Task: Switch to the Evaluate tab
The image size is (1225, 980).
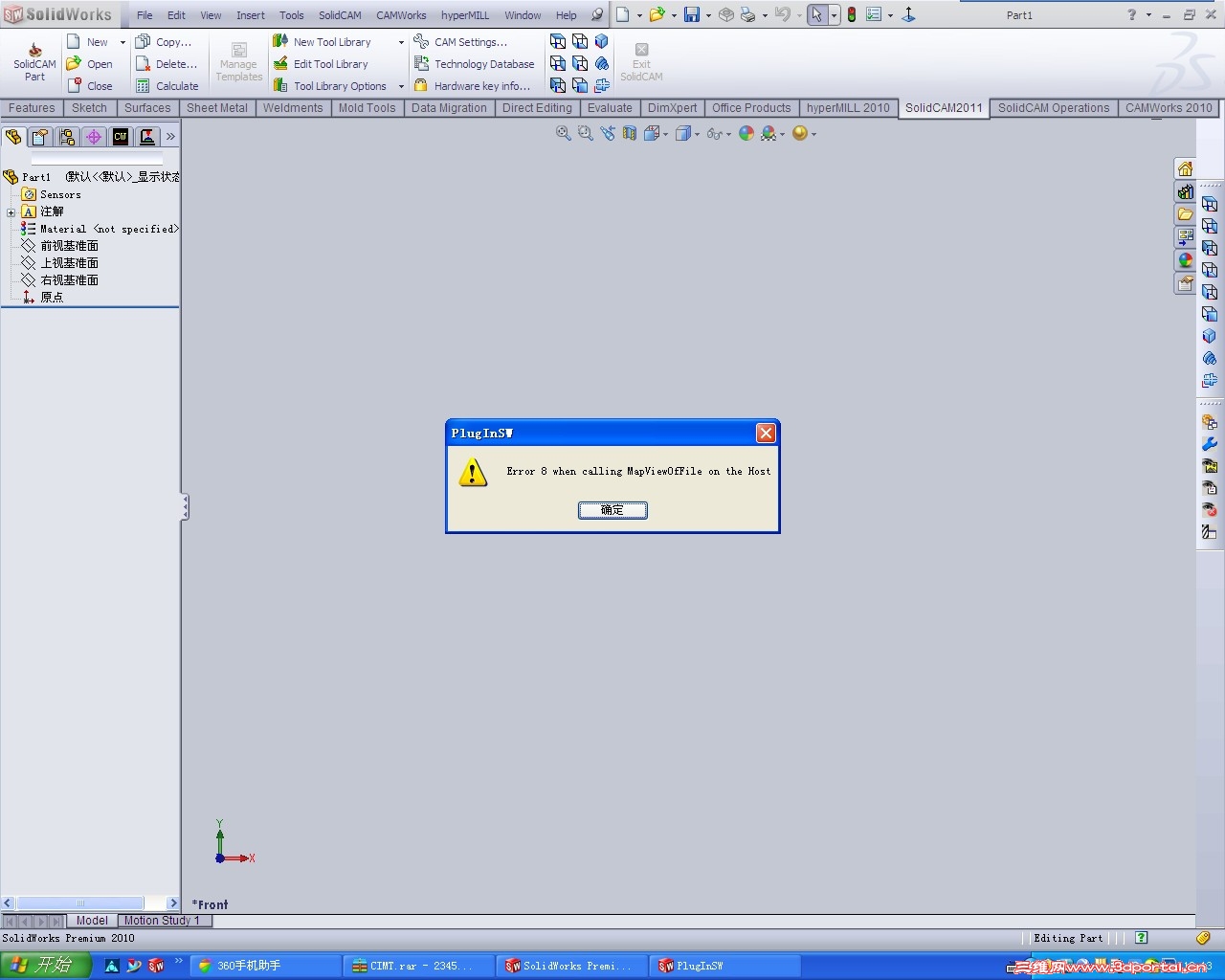Action: [x=610, y=108]
